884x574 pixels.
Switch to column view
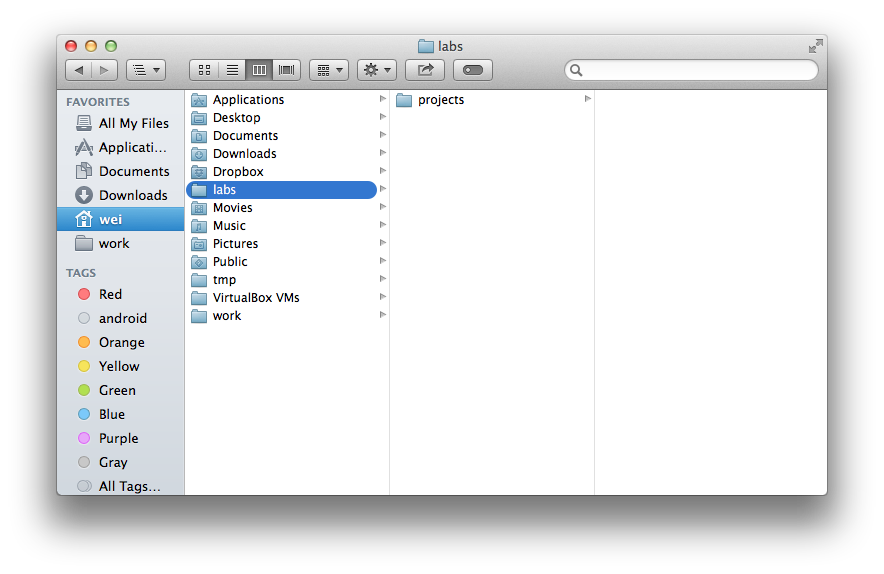[259, 70]
